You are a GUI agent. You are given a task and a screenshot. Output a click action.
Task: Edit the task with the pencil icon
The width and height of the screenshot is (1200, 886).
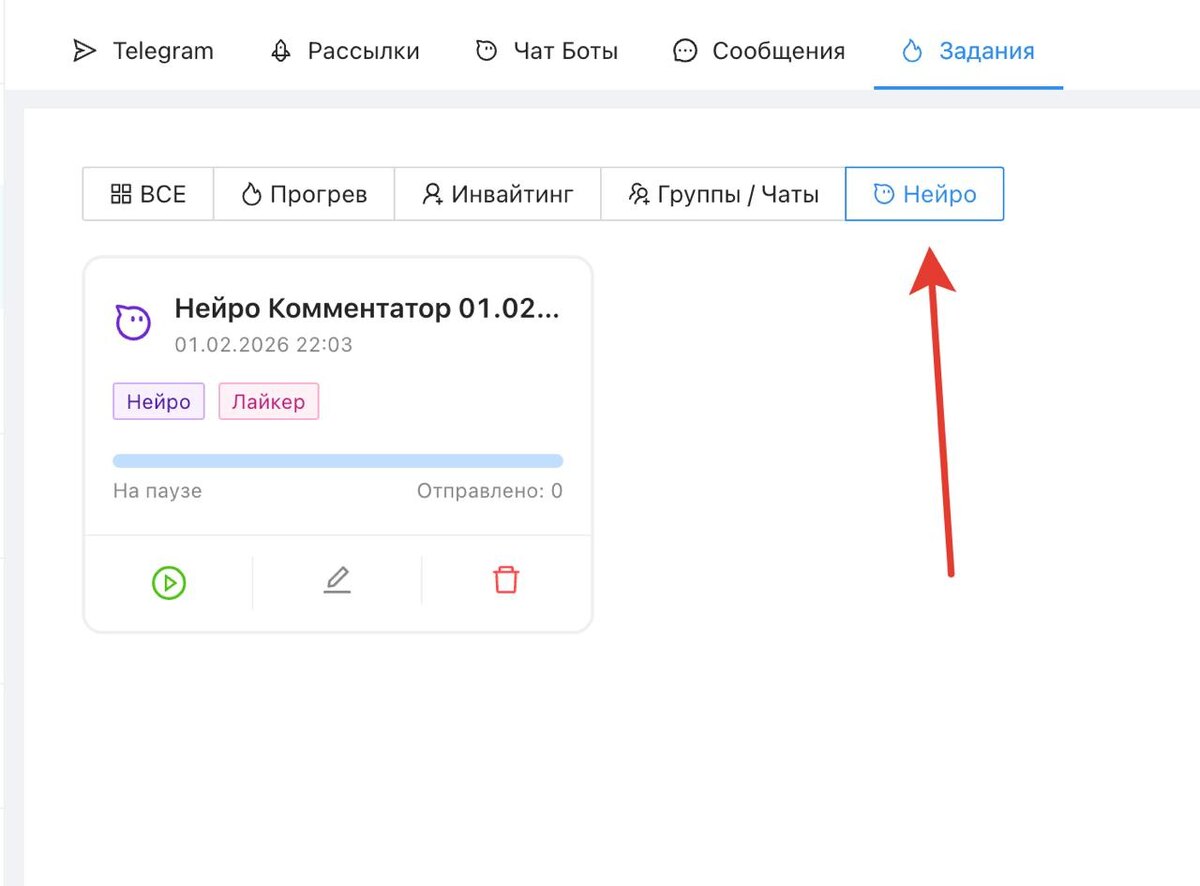[337, 581]
